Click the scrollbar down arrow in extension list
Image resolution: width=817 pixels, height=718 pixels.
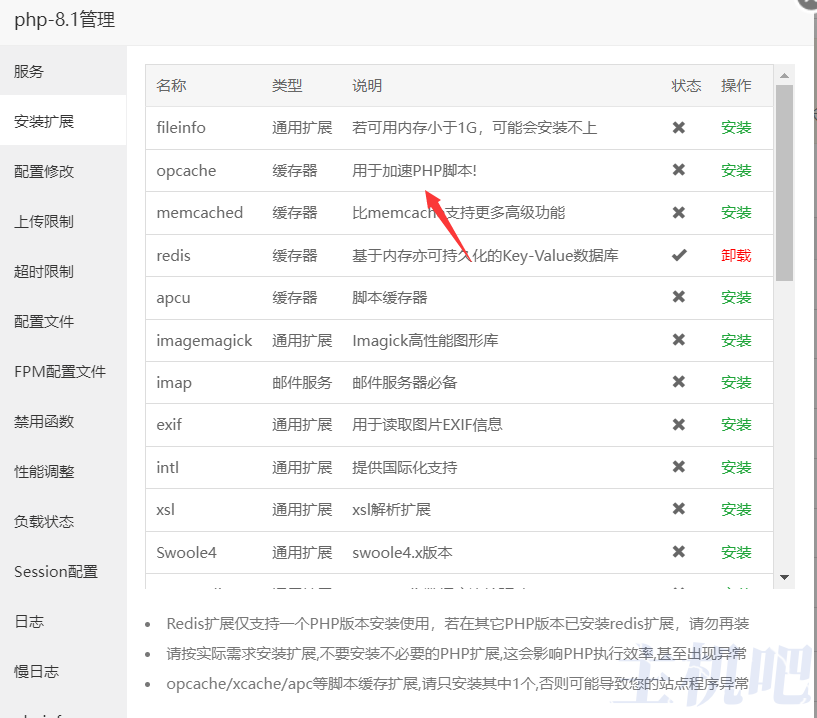tap(785, 577)
